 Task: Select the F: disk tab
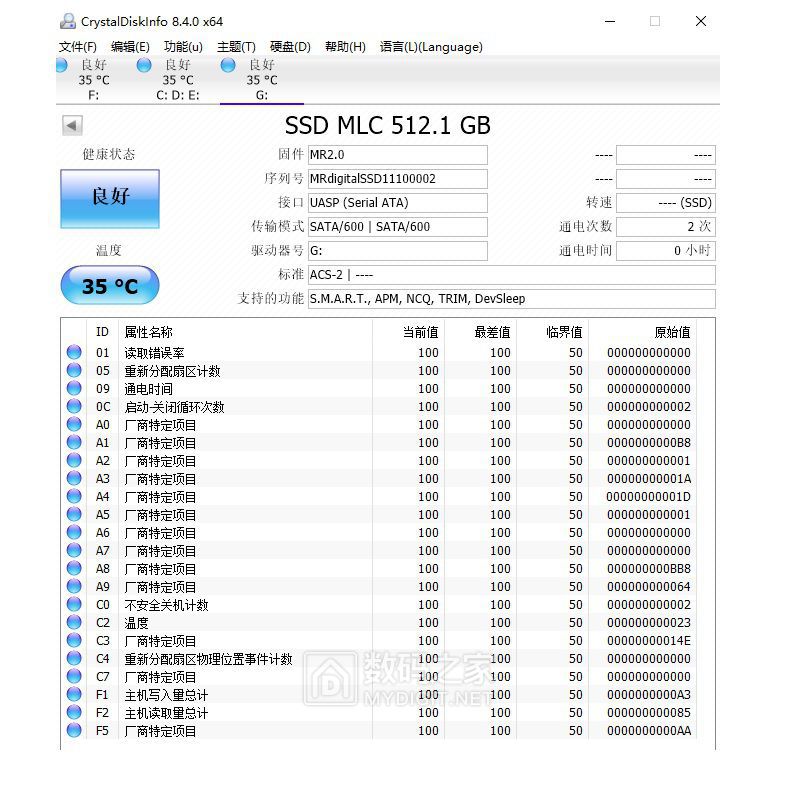pyautogui.click(x=93, y=80)
